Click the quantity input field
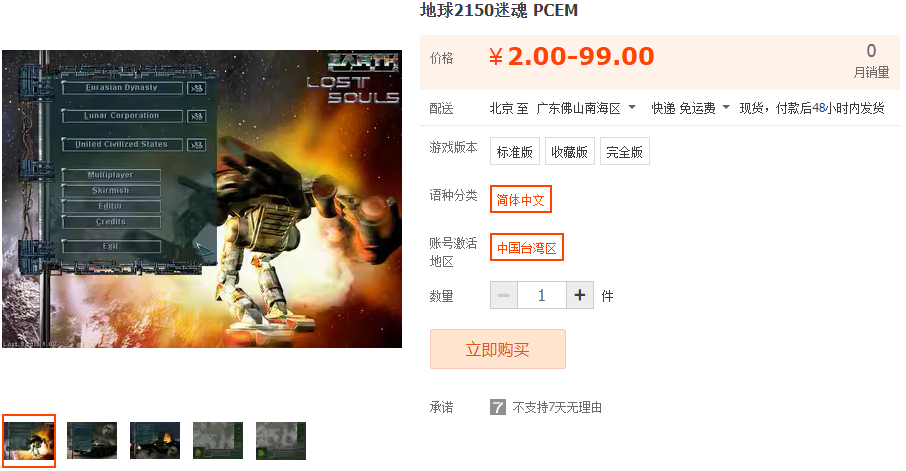The height and width of the screenshot is (471, 906). tap(541, 295)
